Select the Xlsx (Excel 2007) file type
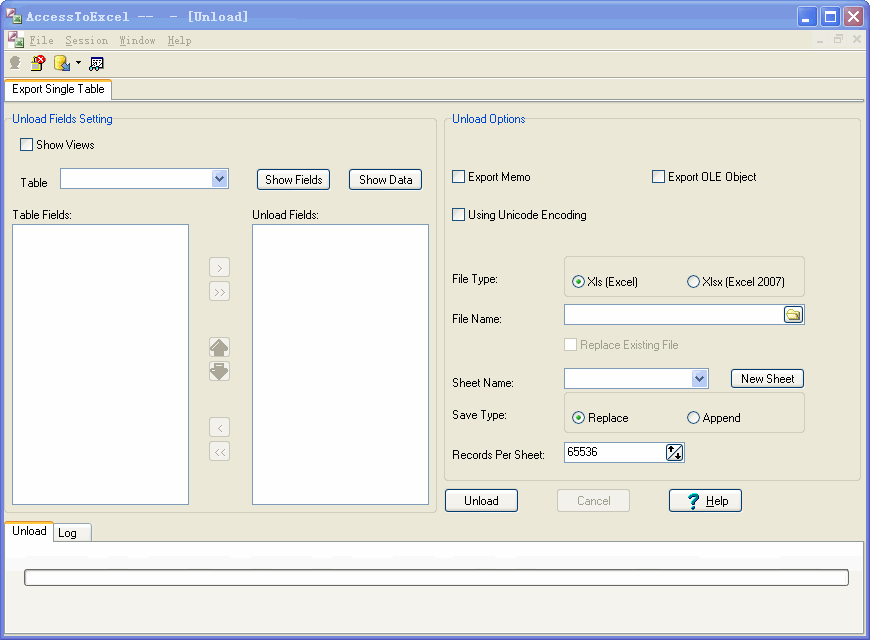The height and width of the screenshot is (640, 870). click(x=693, y=282)
